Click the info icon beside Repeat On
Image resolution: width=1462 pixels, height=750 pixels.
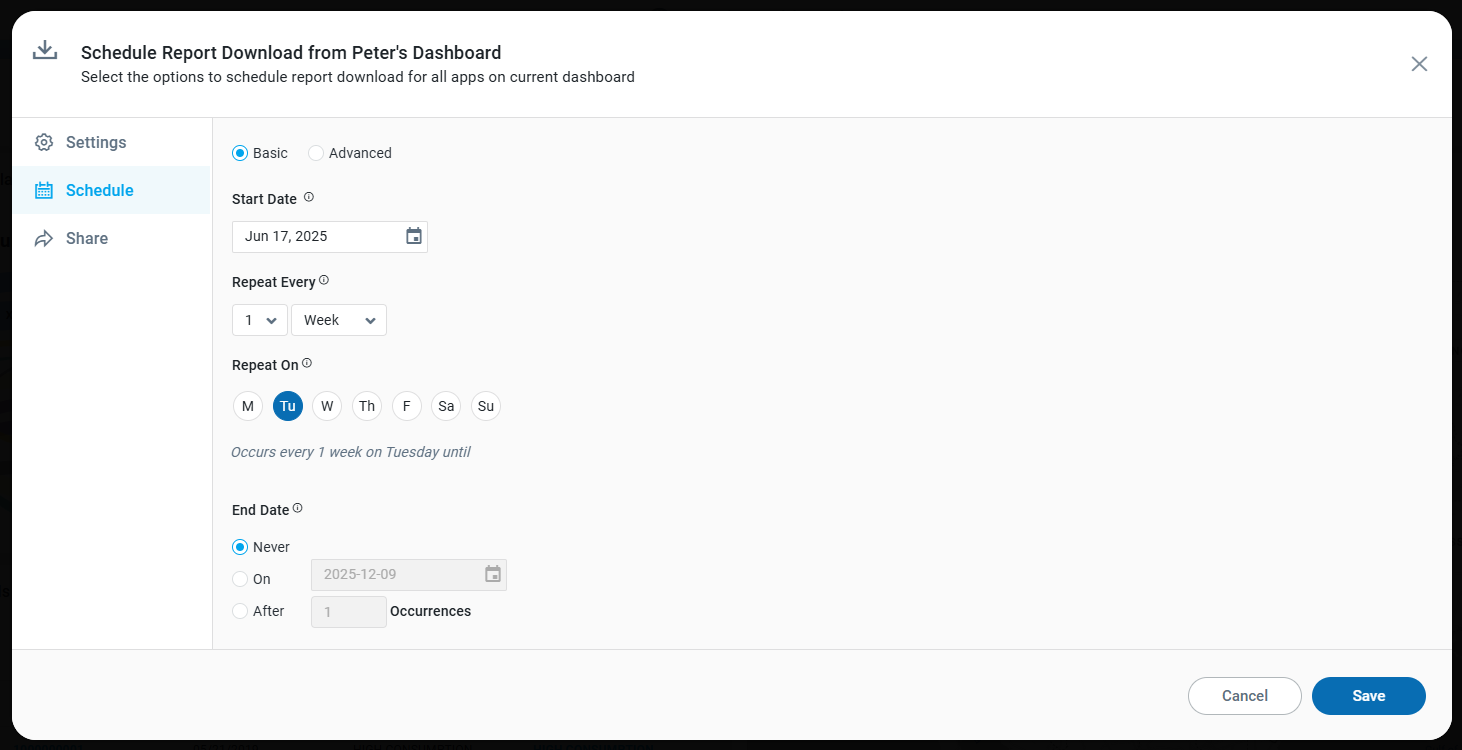[x=307, y=363]
